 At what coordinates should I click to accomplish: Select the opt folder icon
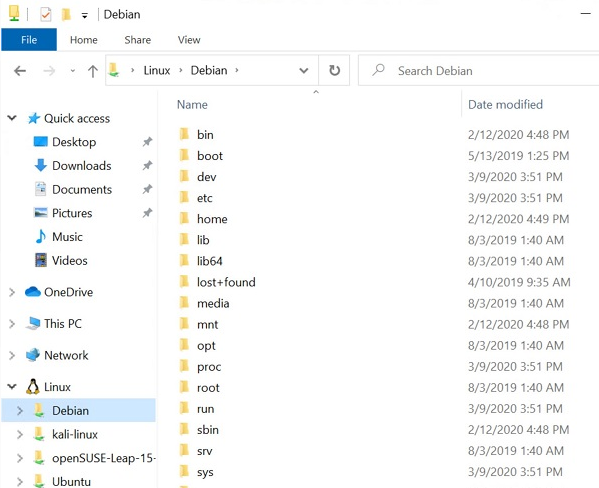tap(184, 345)
